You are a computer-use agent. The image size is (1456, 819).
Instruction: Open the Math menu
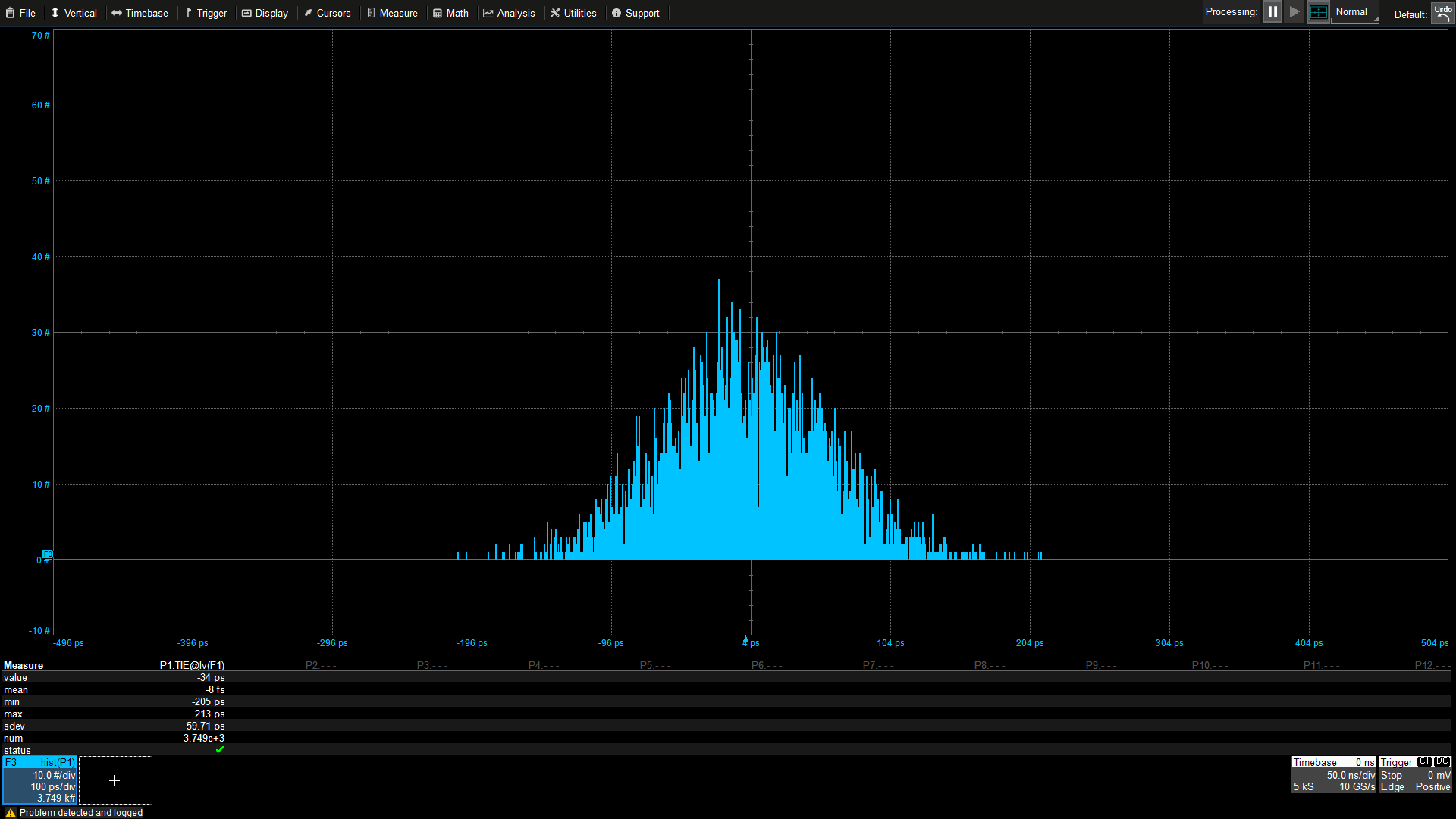pyautogui.click(x=450, y=13)
